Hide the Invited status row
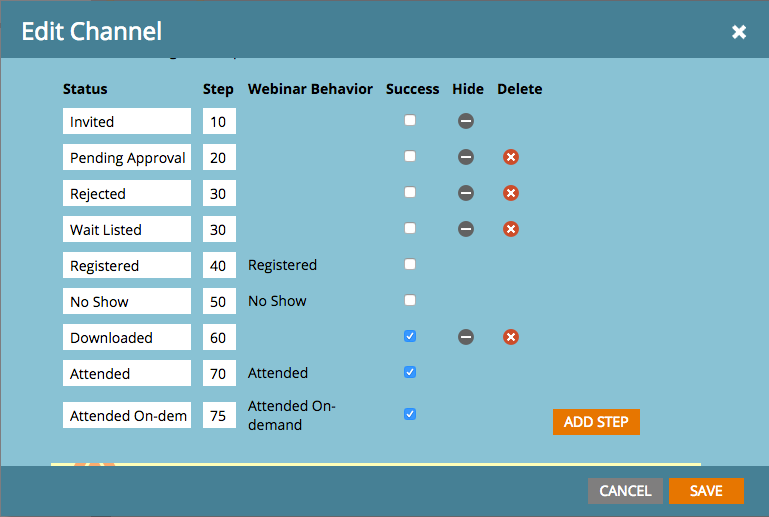769x517 pixels. click(466, 121)
